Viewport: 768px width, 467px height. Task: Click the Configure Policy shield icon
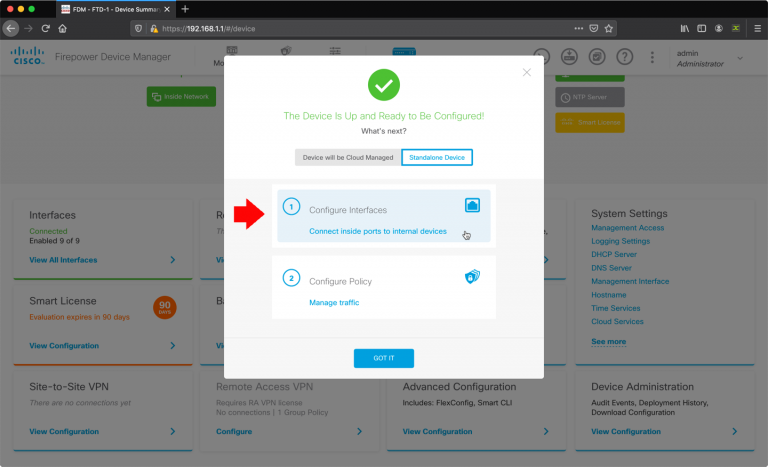coord(472,277)
